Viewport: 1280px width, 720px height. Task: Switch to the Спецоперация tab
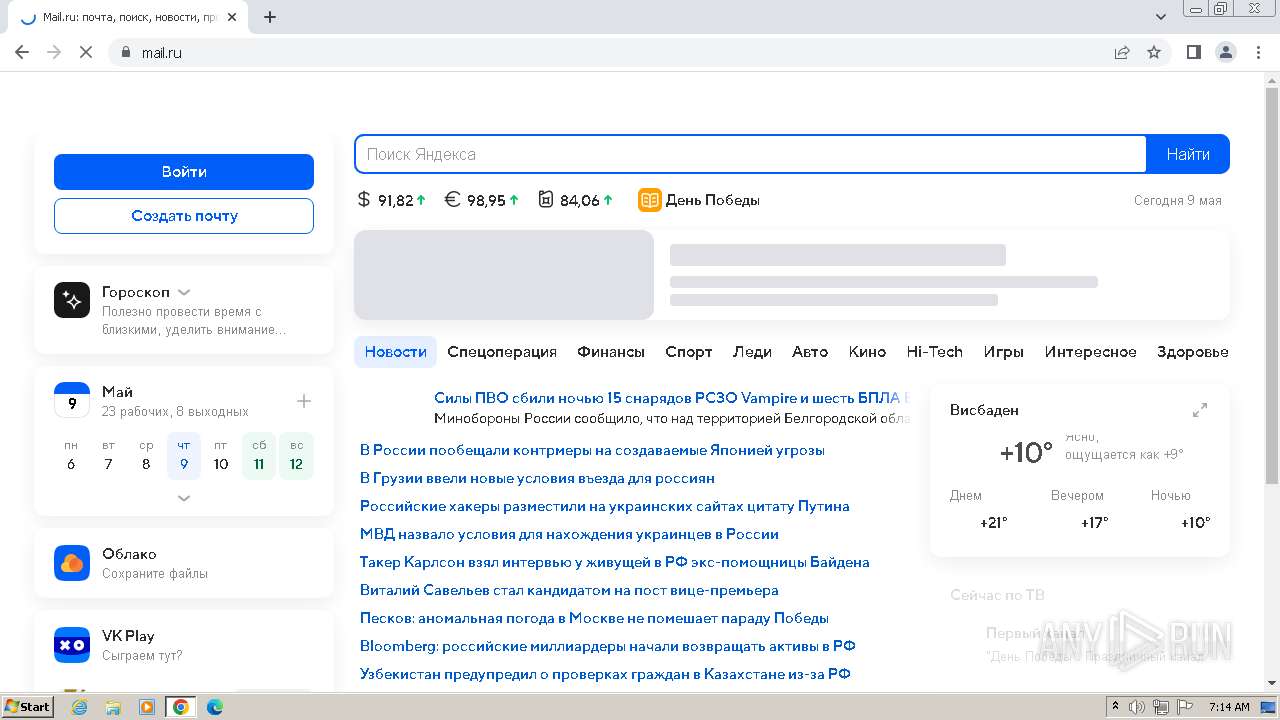point(502,352)
